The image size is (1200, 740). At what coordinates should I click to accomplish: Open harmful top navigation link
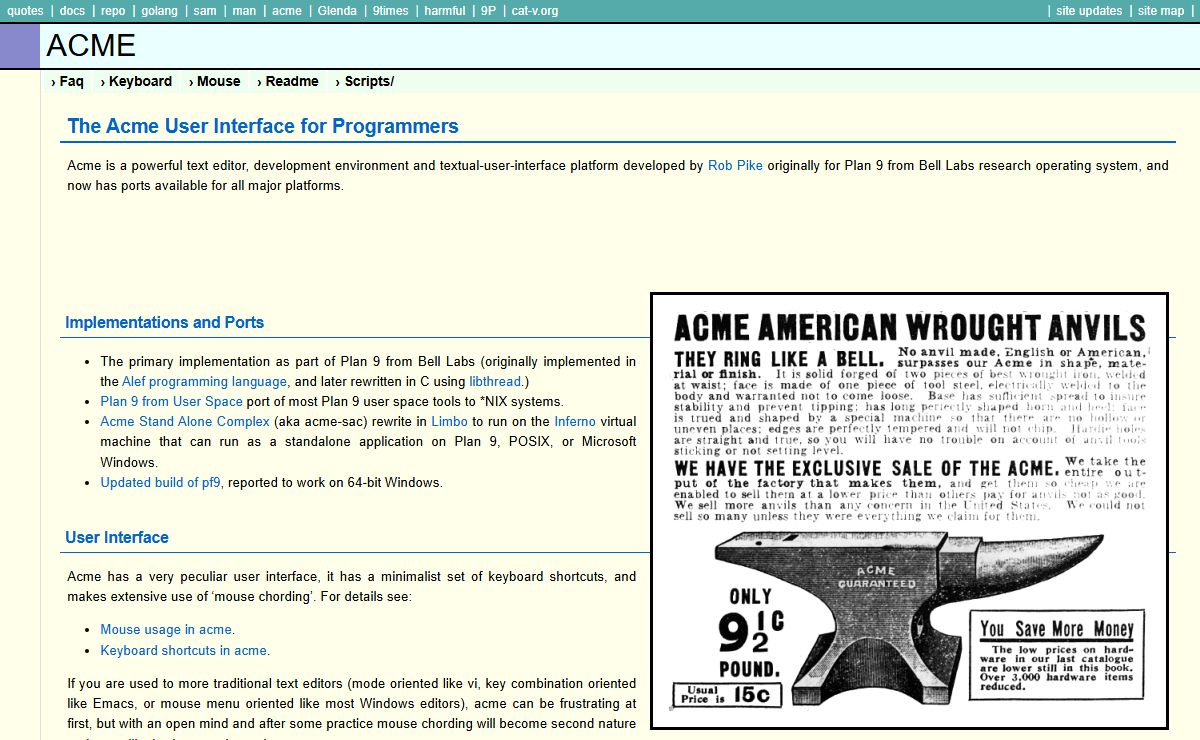pyautogui.click(x=445, y=11)
